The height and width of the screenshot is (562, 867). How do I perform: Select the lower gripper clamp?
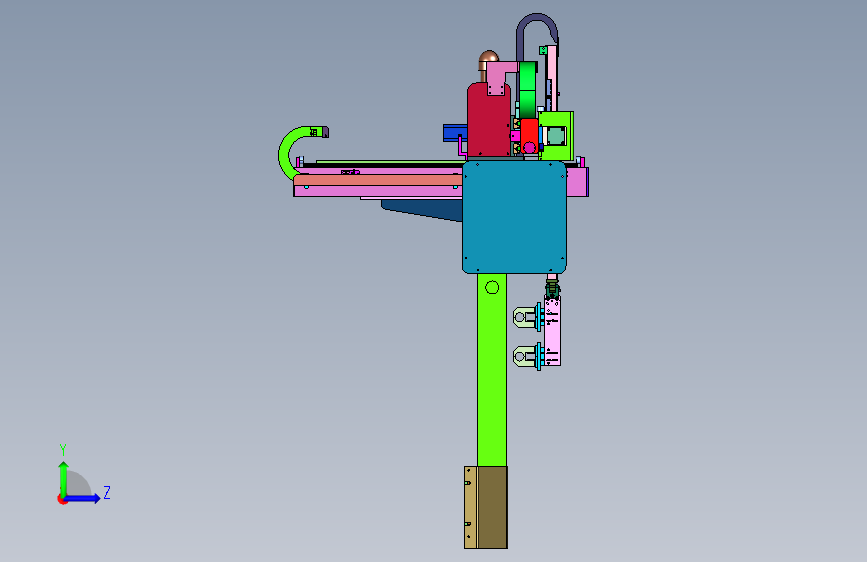(526, 356)
